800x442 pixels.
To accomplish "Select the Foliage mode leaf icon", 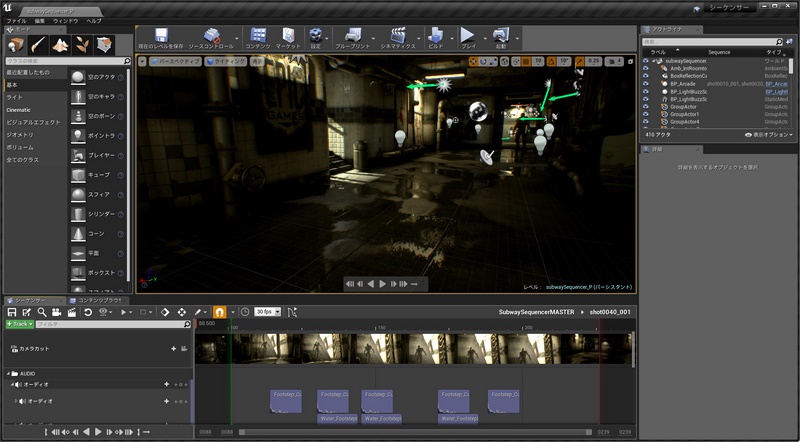I will point(82,45).
